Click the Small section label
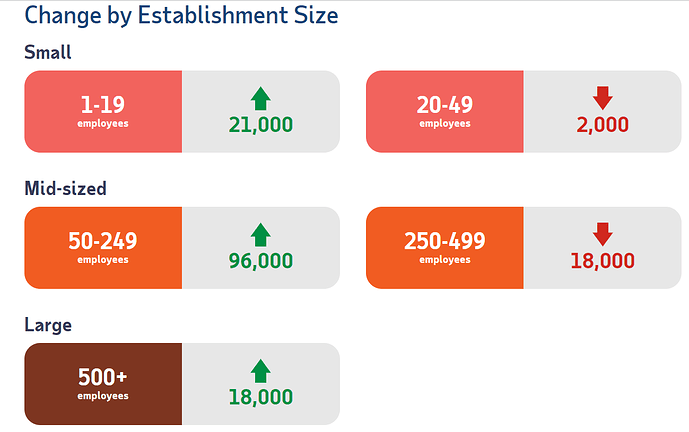 pos(47,52)
